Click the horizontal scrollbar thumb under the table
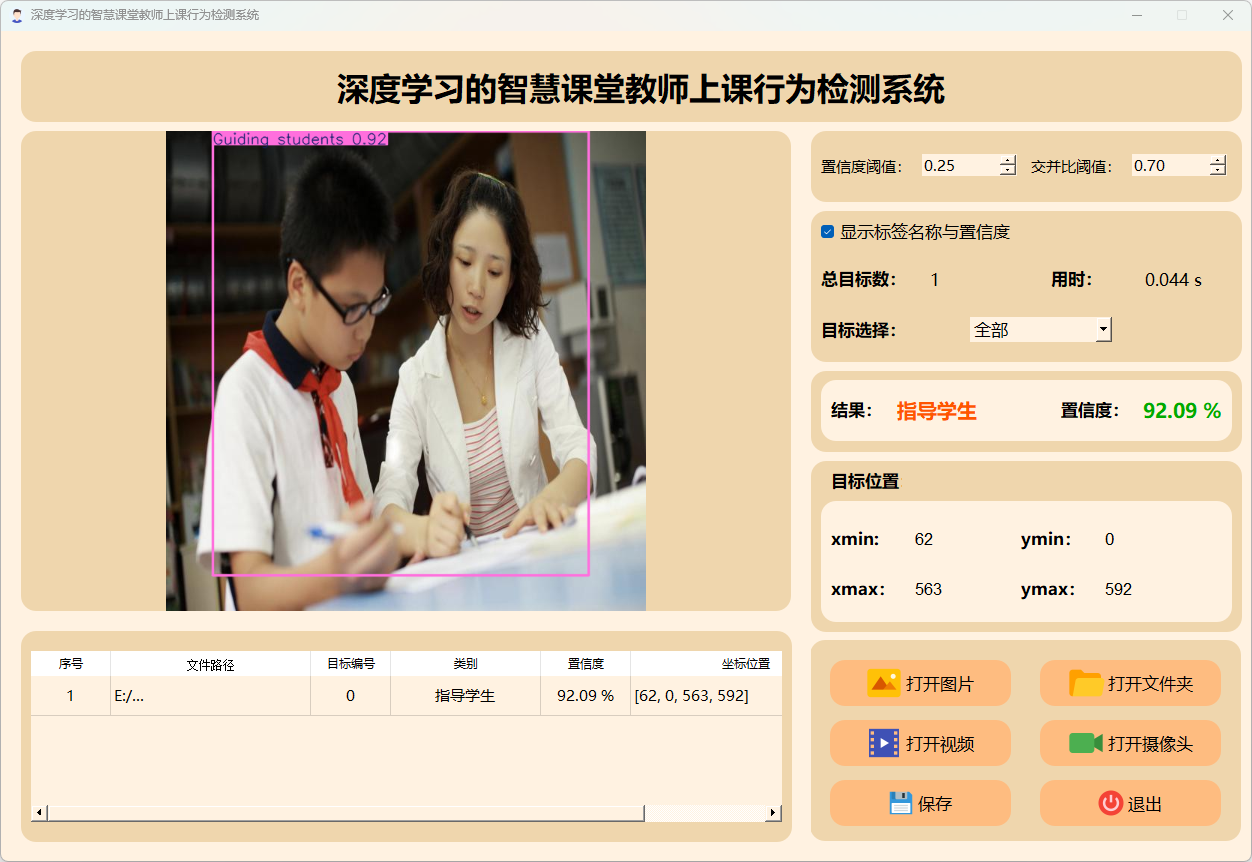This screenshot has width=1252, height=862. tap(345, 813)
